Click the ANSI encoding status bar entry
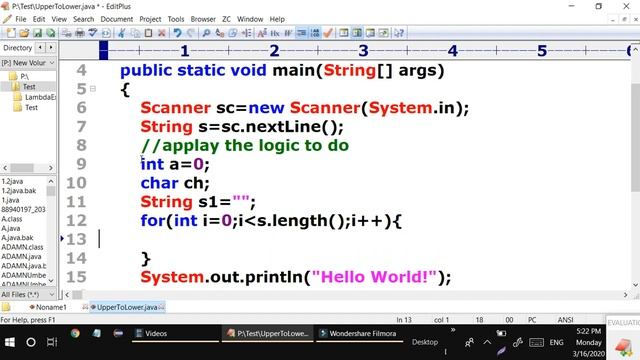Screen dimensions: 640x360 (x=565, y=320)
